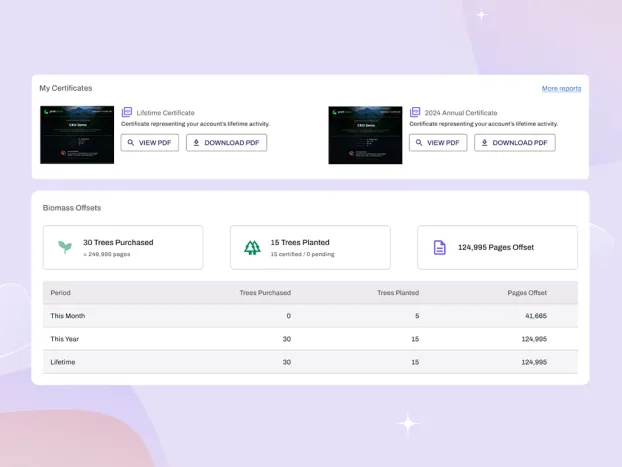This screenshot has height=467, width=622.
Task: Click the document icon for Pages Offset
Action: tap(439, 247)
